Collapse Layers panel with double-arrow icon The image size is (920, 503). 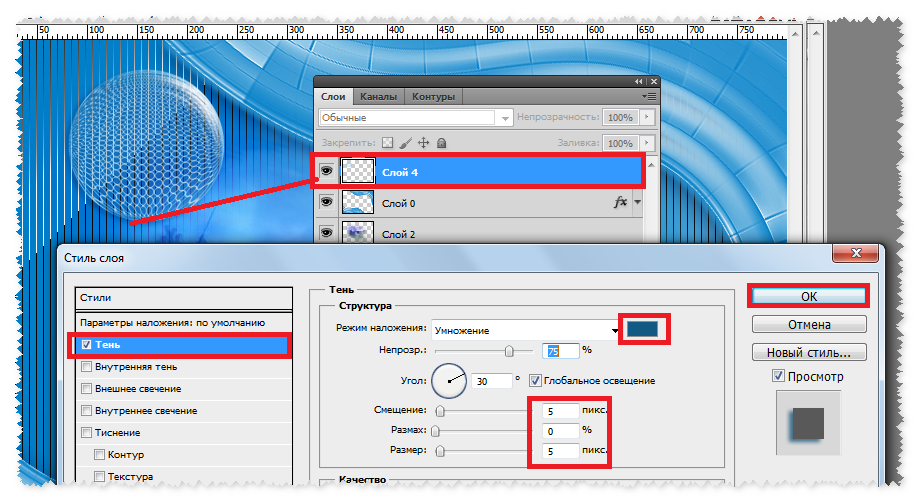click(x=638, y=82)
